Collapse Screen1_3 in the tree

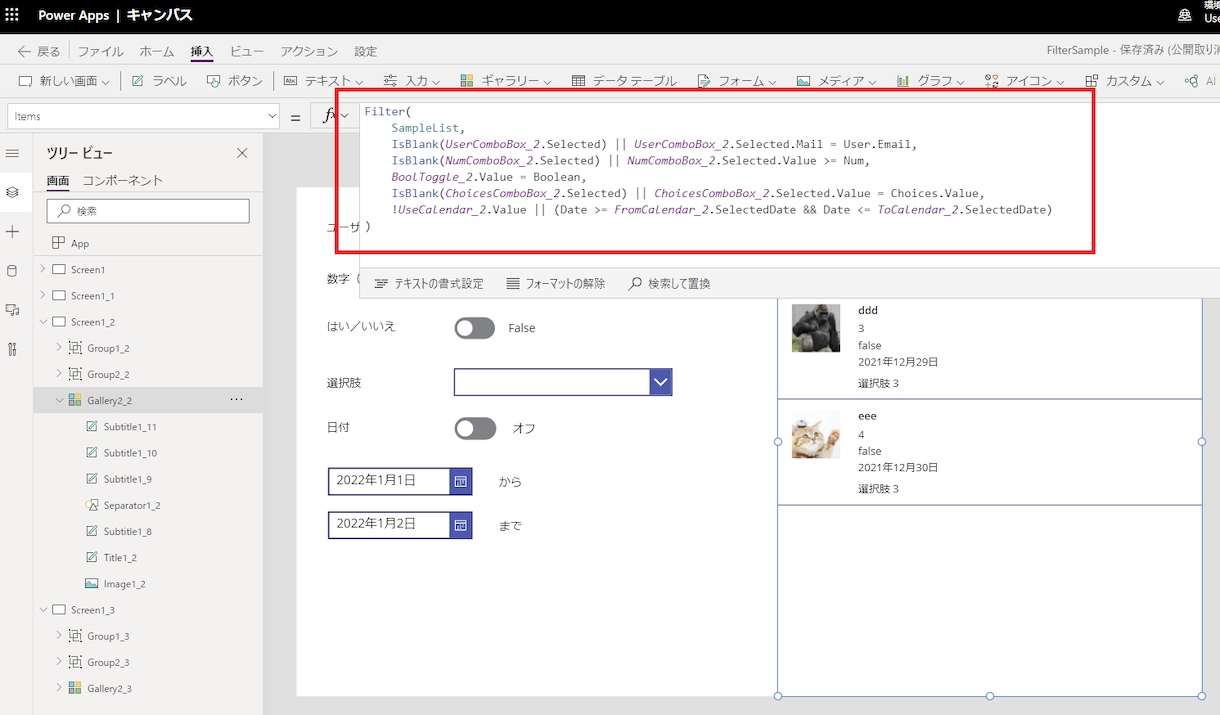click(42, 610)
